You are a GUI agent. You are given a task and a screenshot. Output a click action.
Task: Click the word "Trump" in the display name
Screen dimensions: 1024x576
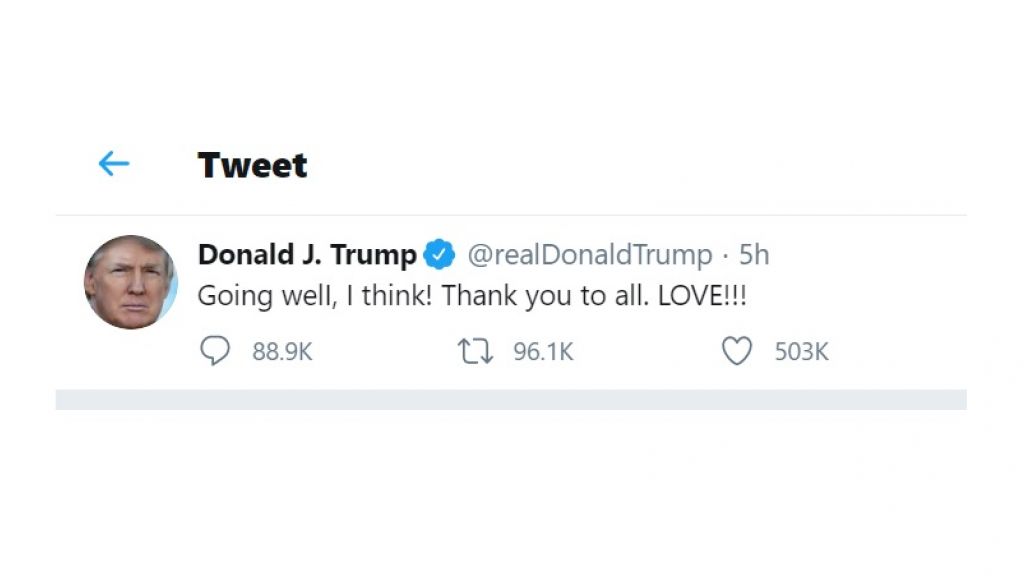pyautogui.click(x=373, y=255)
